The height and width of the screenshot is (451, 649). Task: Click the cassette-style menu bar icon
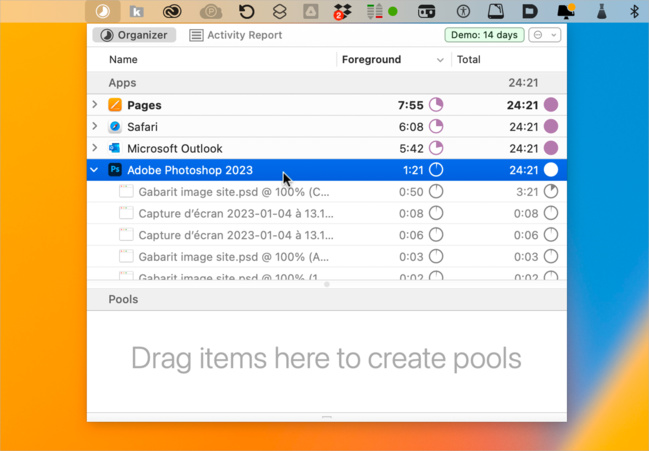coord(427,12)
